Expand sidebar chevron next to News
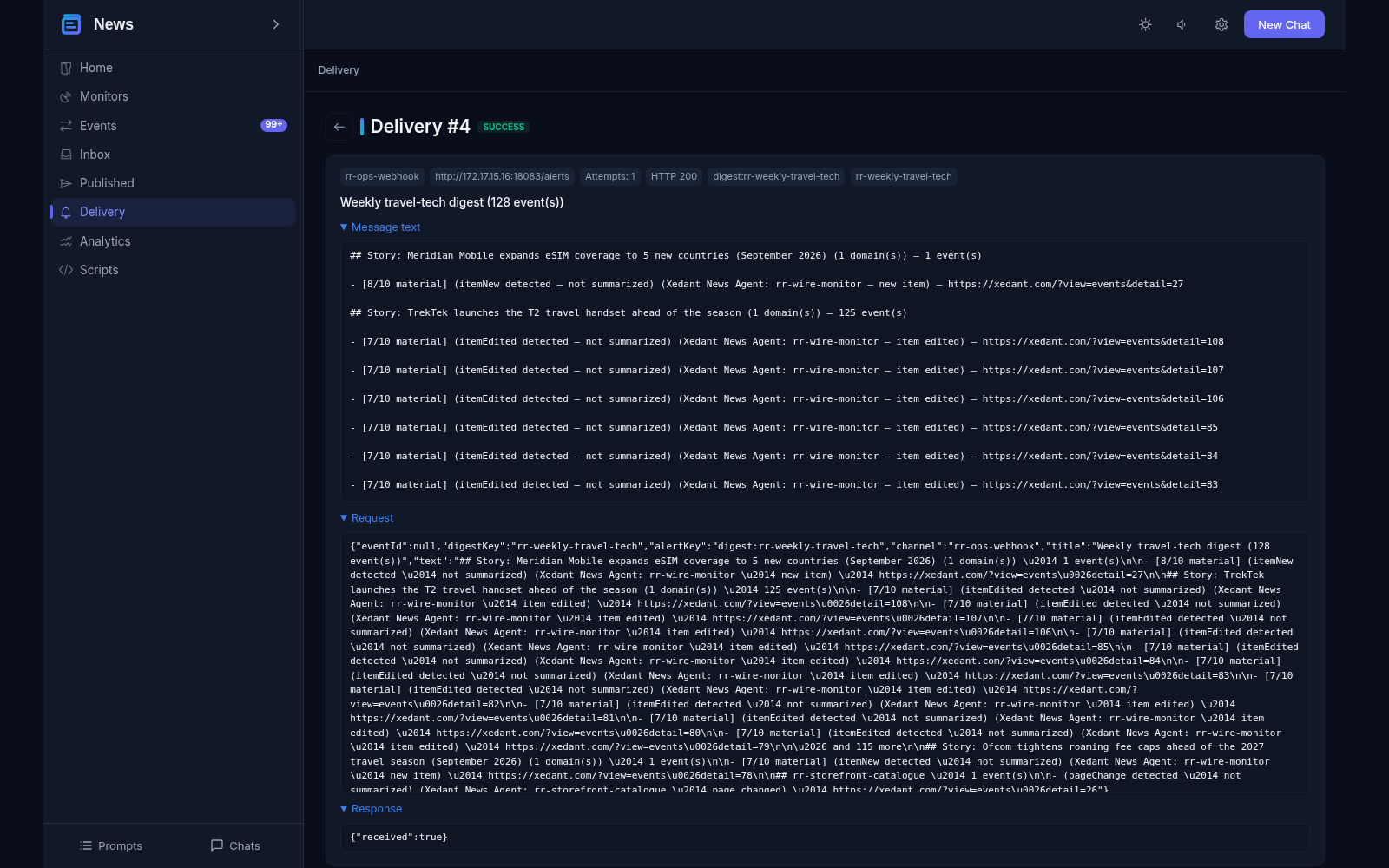This screenshot has width=1389, height=868. point(276,24)
